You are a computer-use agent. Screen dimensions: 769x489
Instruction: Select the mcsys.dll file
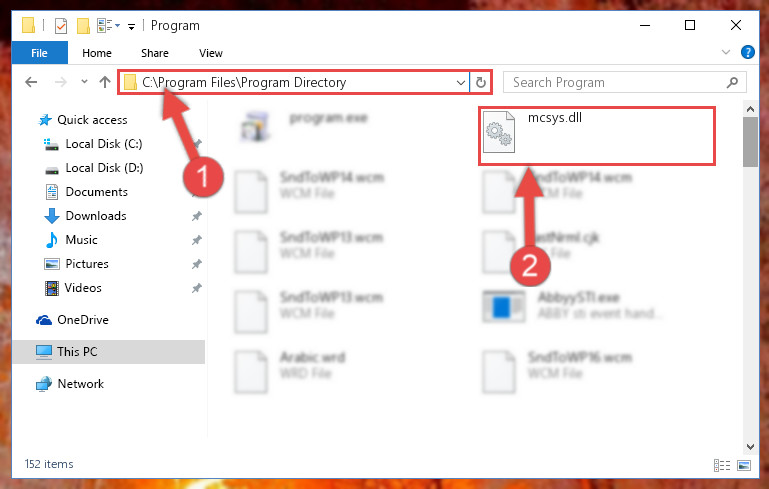597,136
